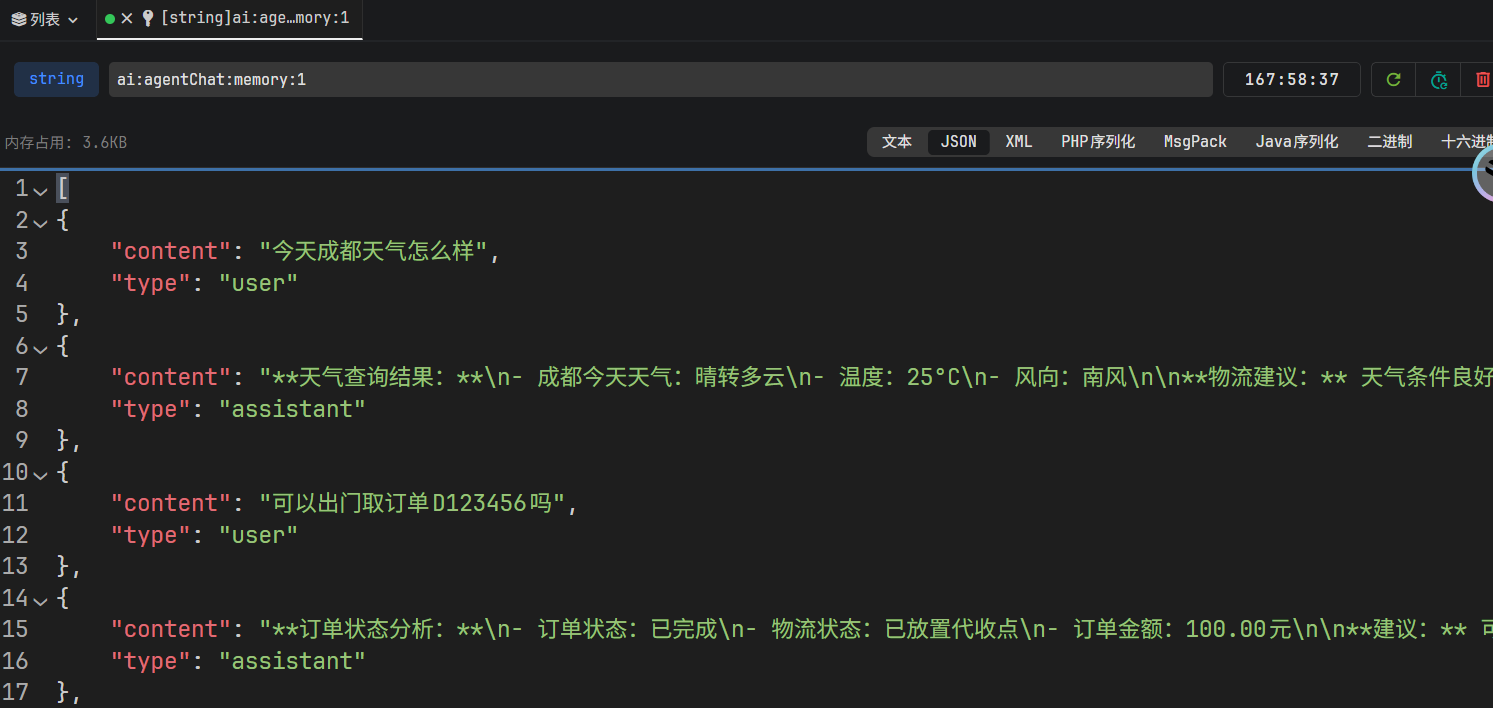Select the string type badge
Viewport: 1493px width, 708px height.
coord(56,79)
